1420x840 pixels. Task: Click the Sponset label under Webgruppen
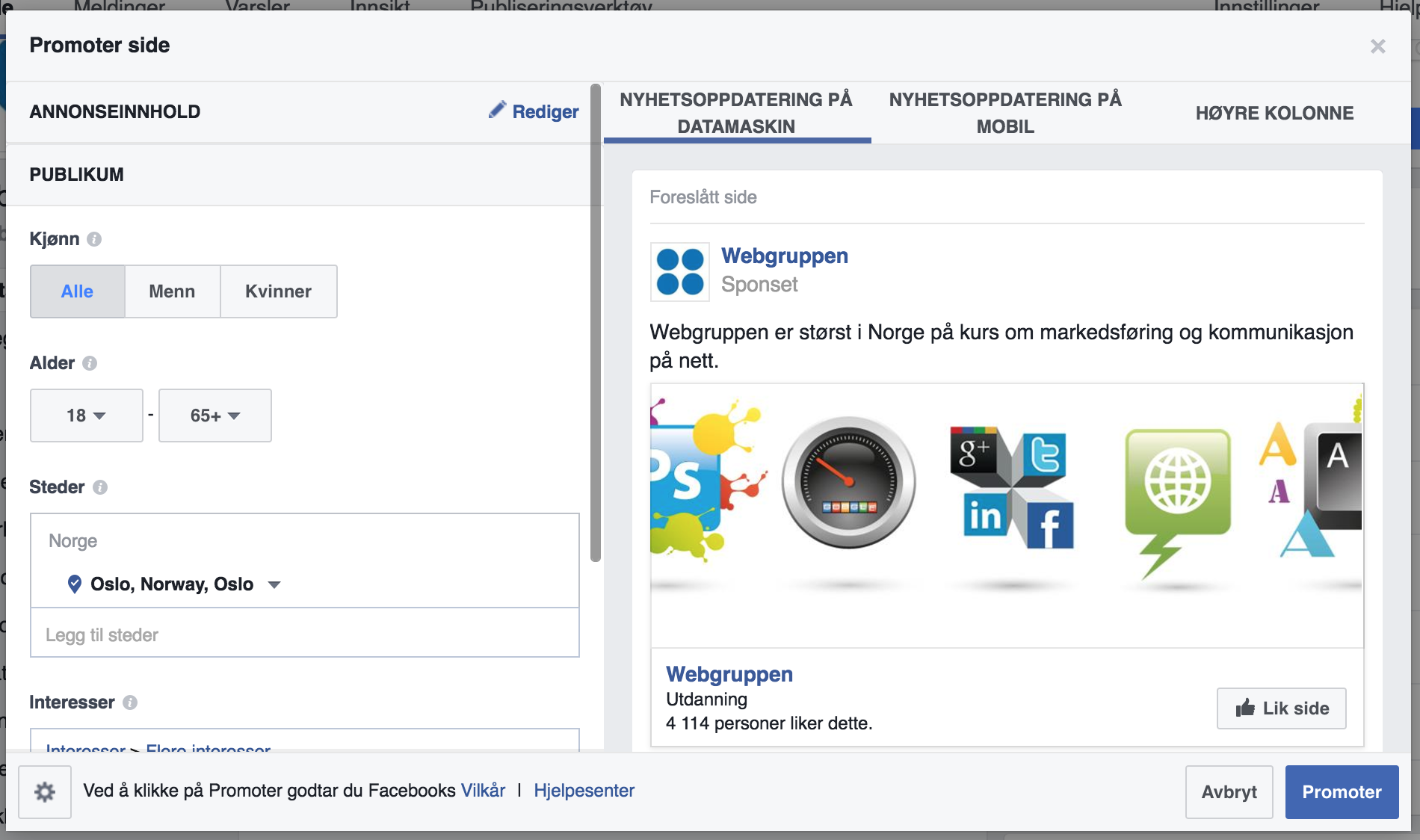[759, 285]
